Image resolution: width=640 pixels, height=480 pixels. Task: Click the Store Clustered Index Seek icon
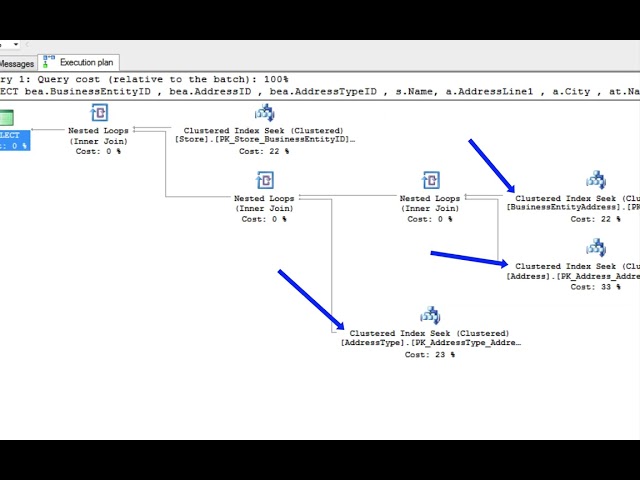coord(264,113)
